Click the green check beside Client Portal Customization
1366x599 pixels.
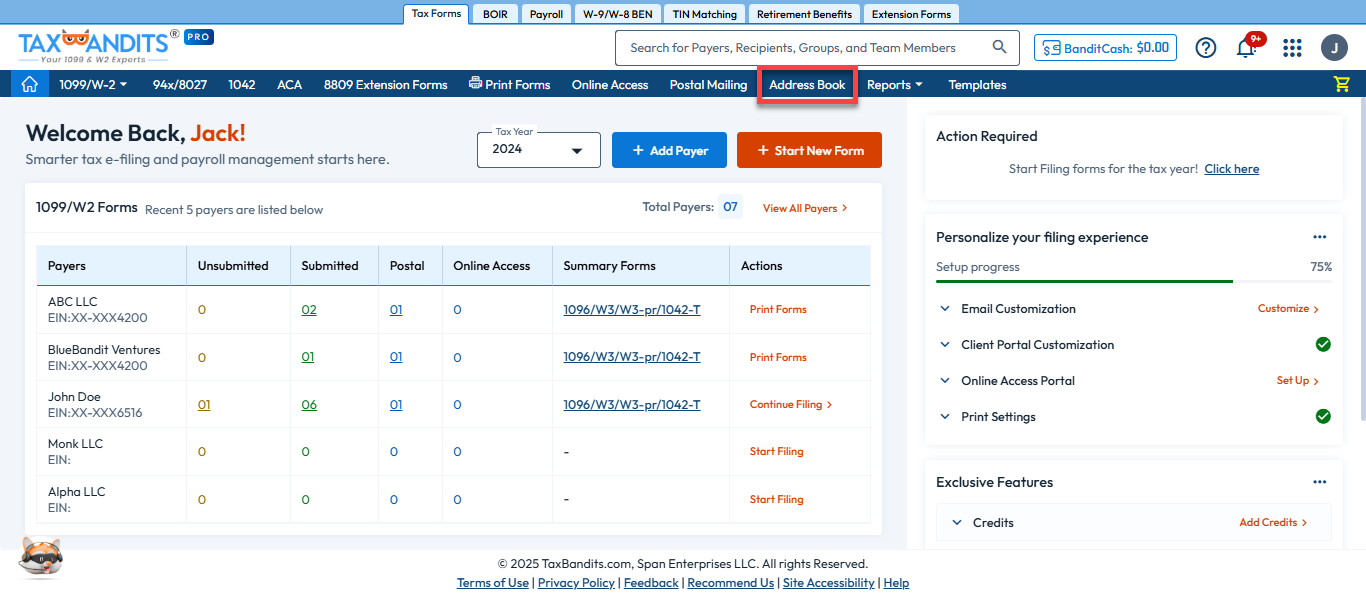click(1323, 344)
